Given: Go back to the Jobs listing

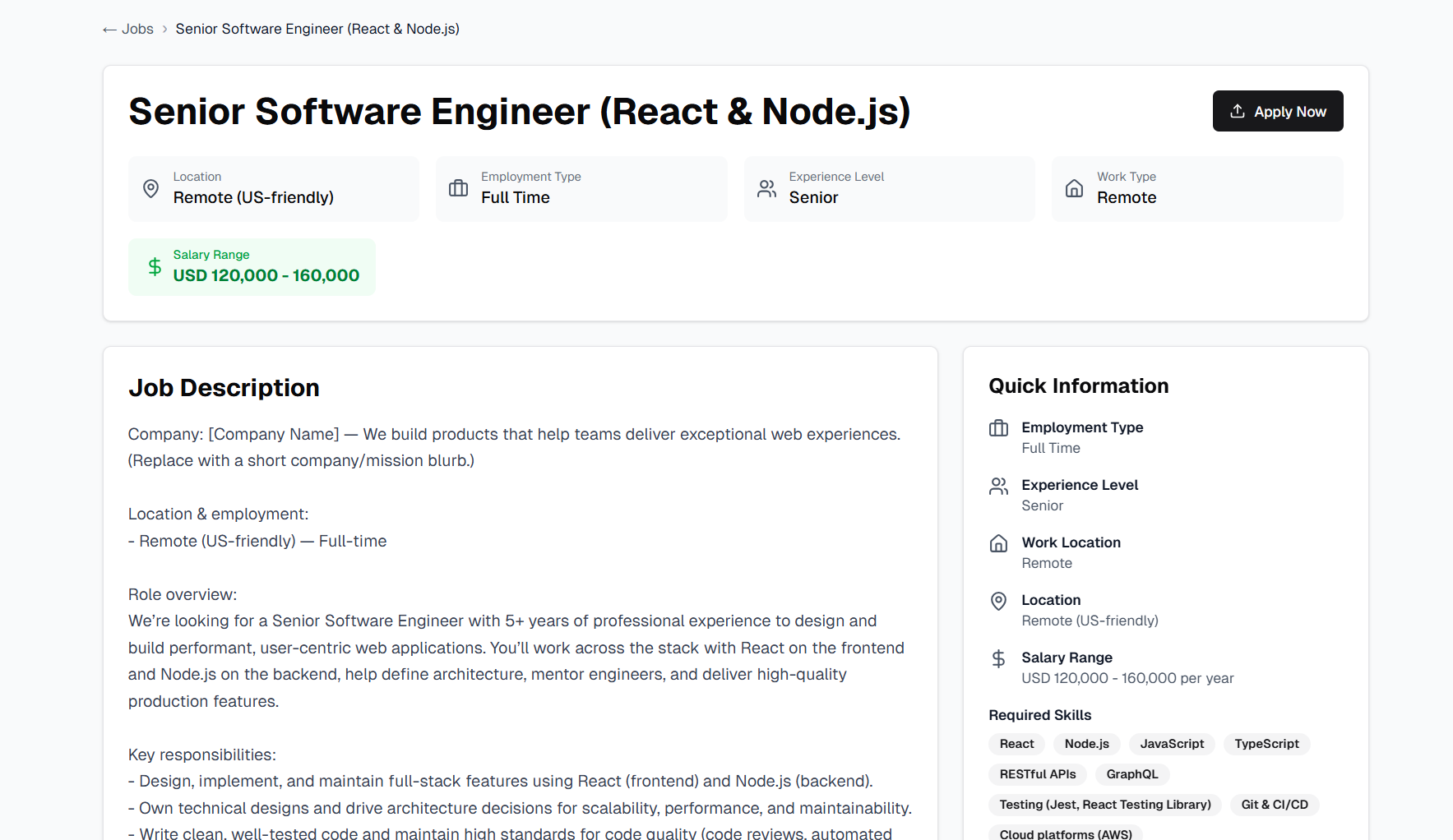Looking at the screenshot, I should point(128,30).
